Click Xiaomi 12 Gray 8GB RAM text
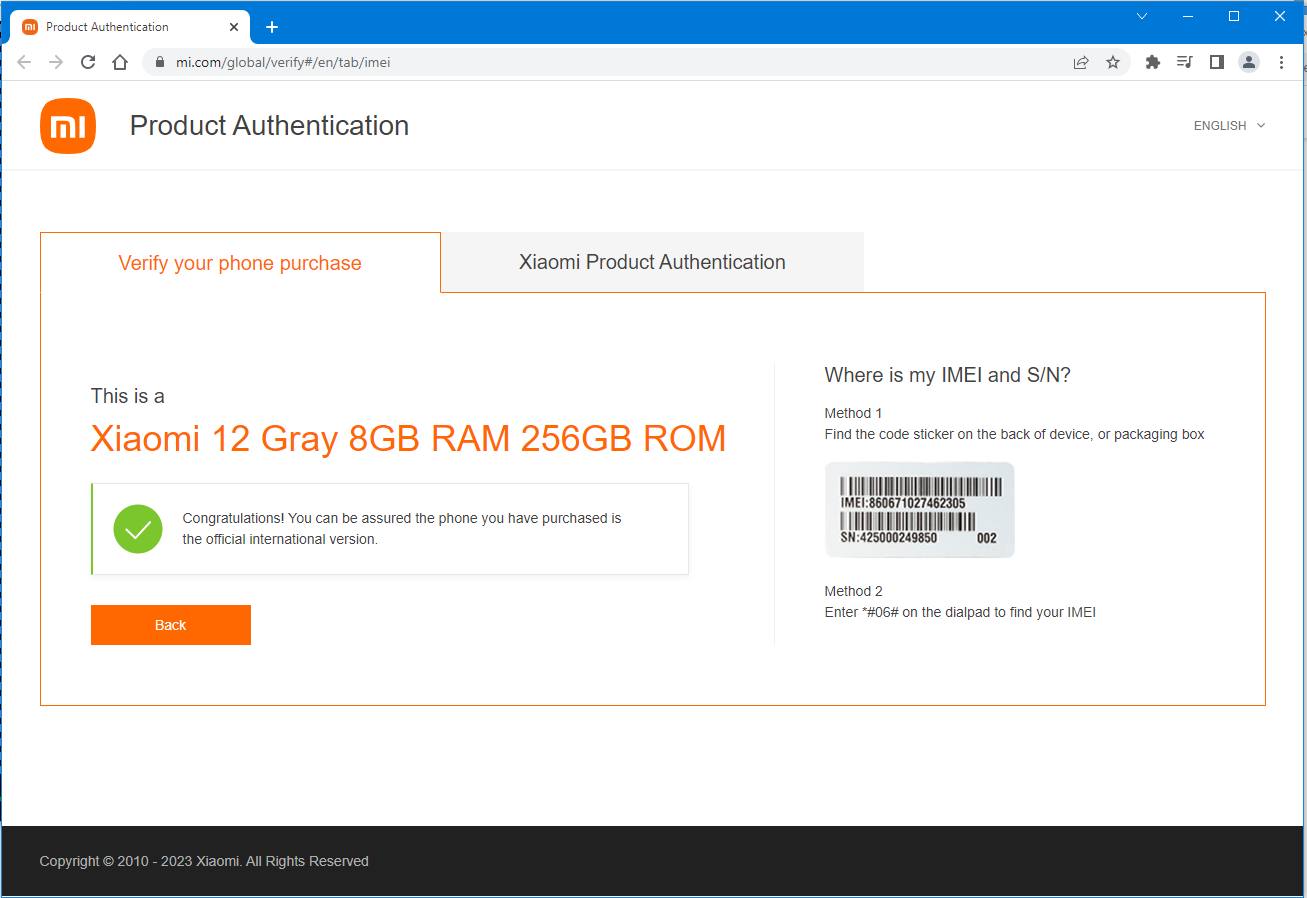 point(408,438)
